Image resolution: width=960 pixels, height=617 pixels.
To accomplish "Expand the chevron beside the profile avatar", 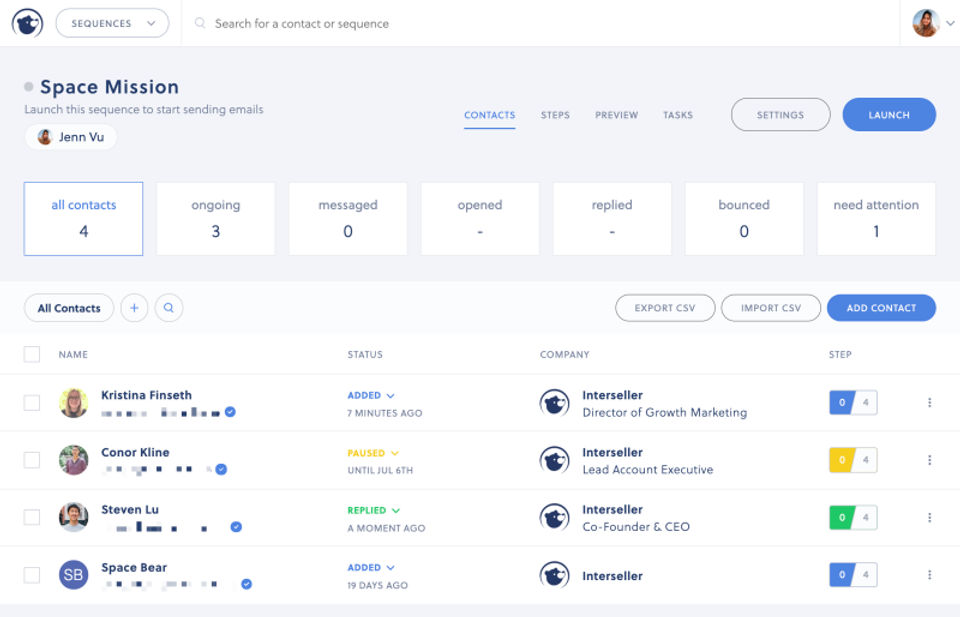I will (x=950, y=23).
